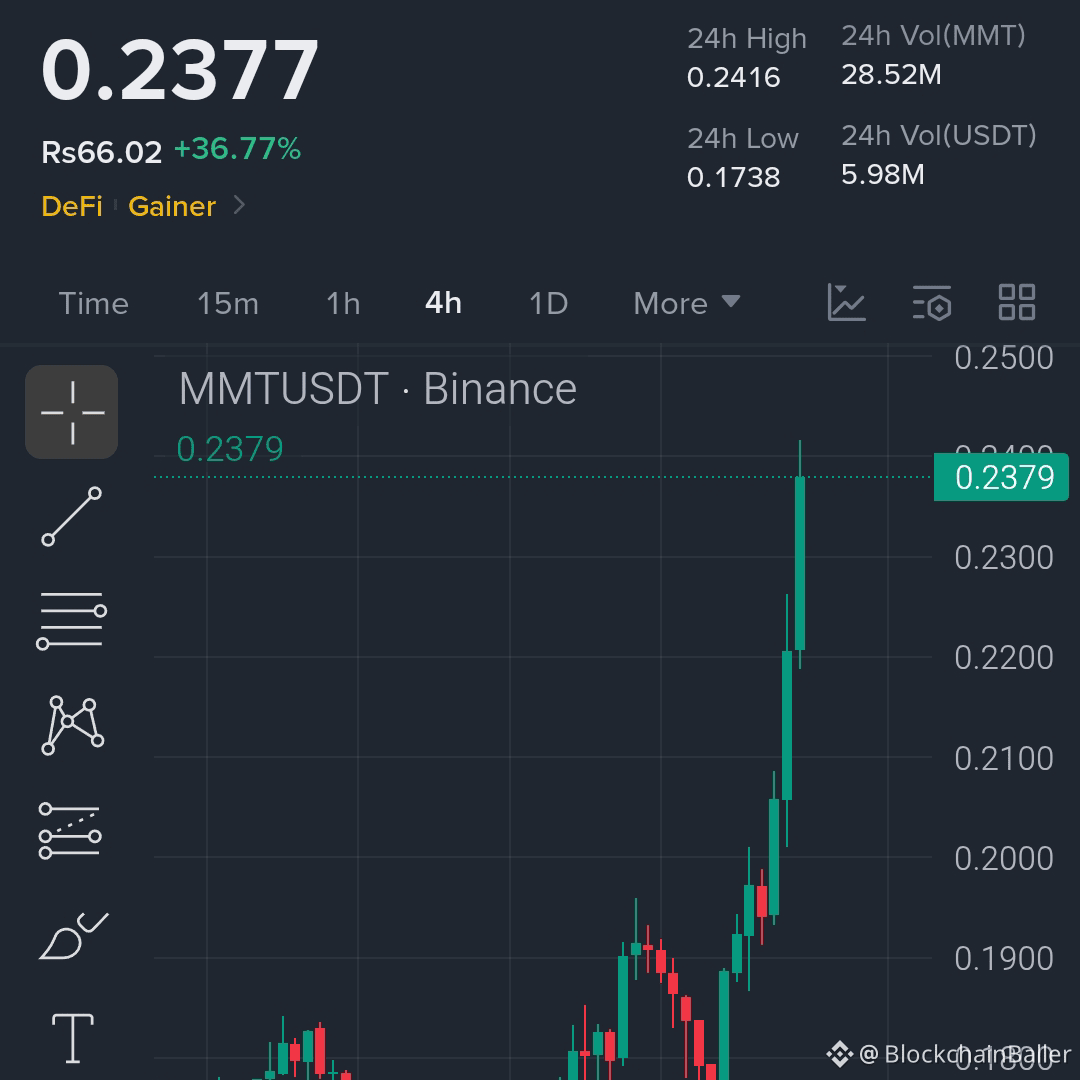
Task: Click the 0.2500 price axis label
Action: [x=1004, y=357]
